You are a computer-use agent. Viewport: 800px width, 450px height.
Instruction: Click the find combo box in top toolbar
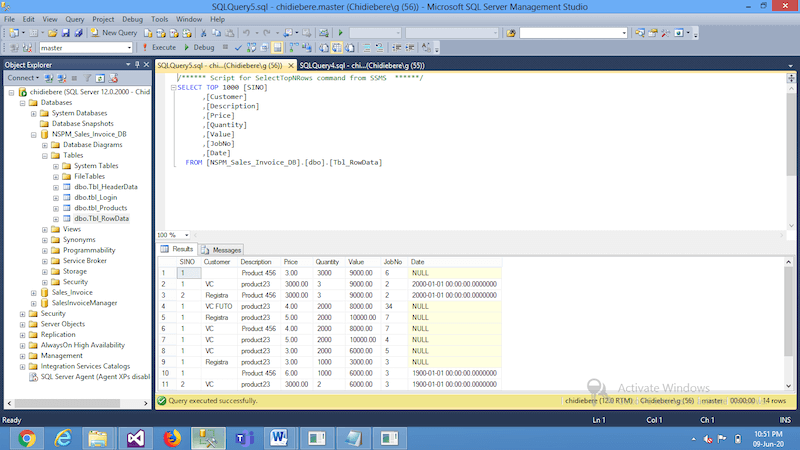(x=573, y=33)
